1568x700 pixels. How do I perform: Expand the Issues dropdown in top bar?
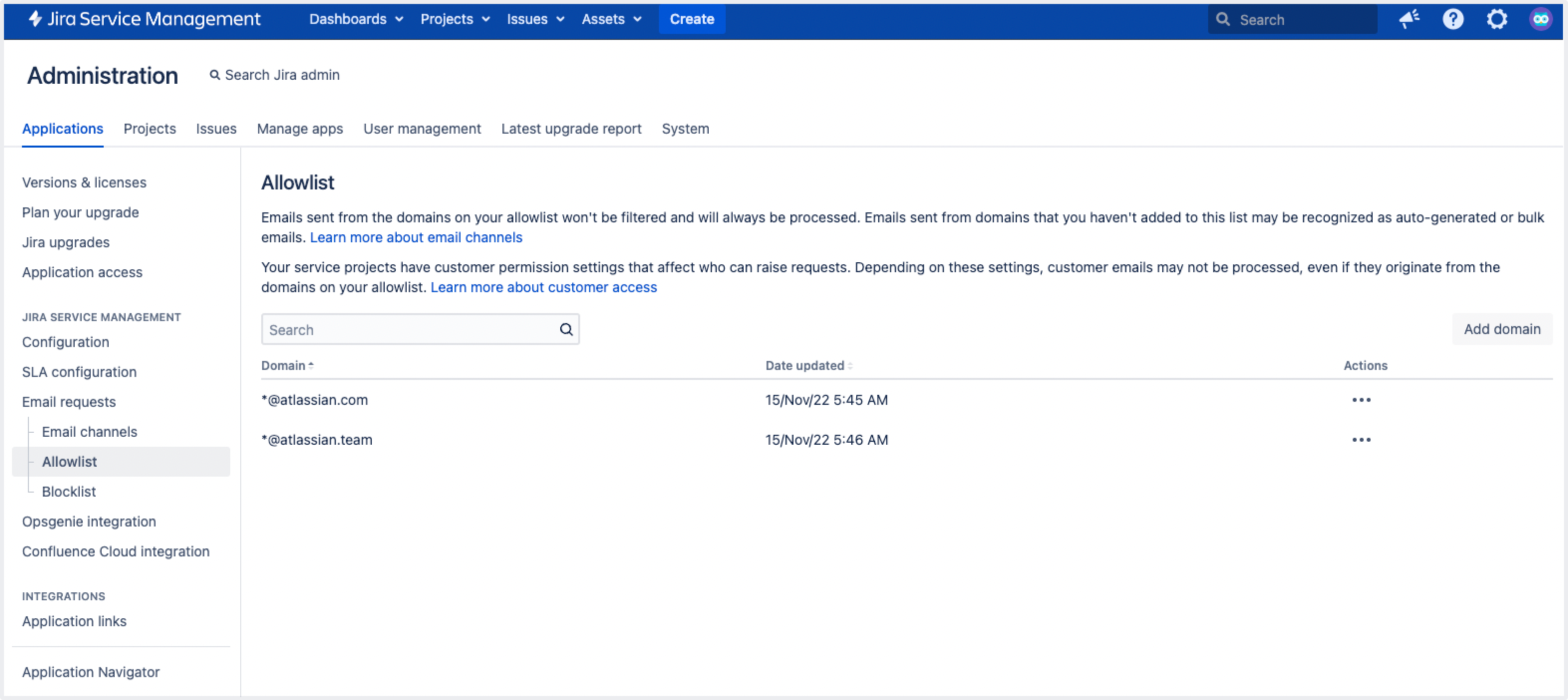[x=536, y=19]
